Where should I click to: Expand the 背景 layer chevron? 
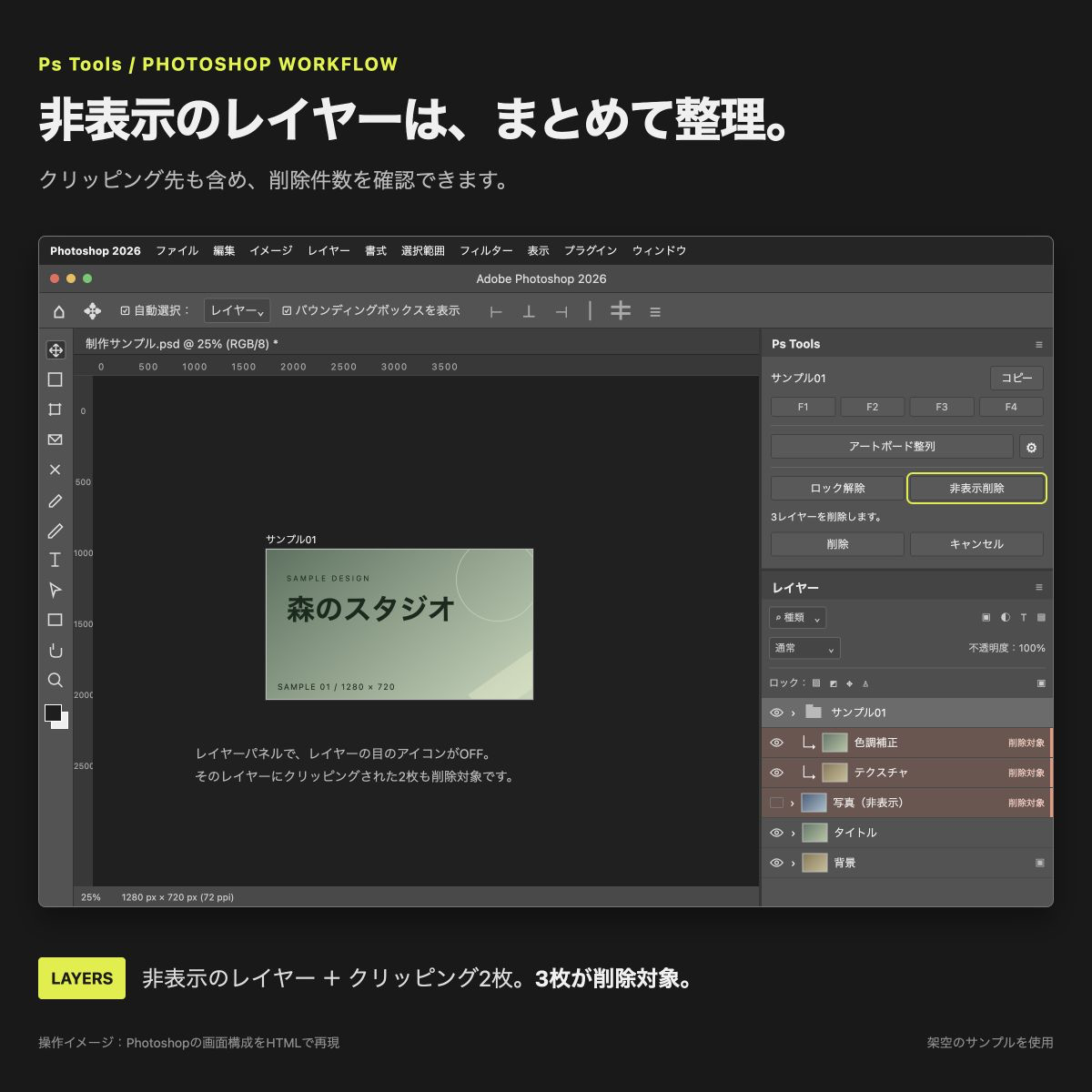pos(793,863)
